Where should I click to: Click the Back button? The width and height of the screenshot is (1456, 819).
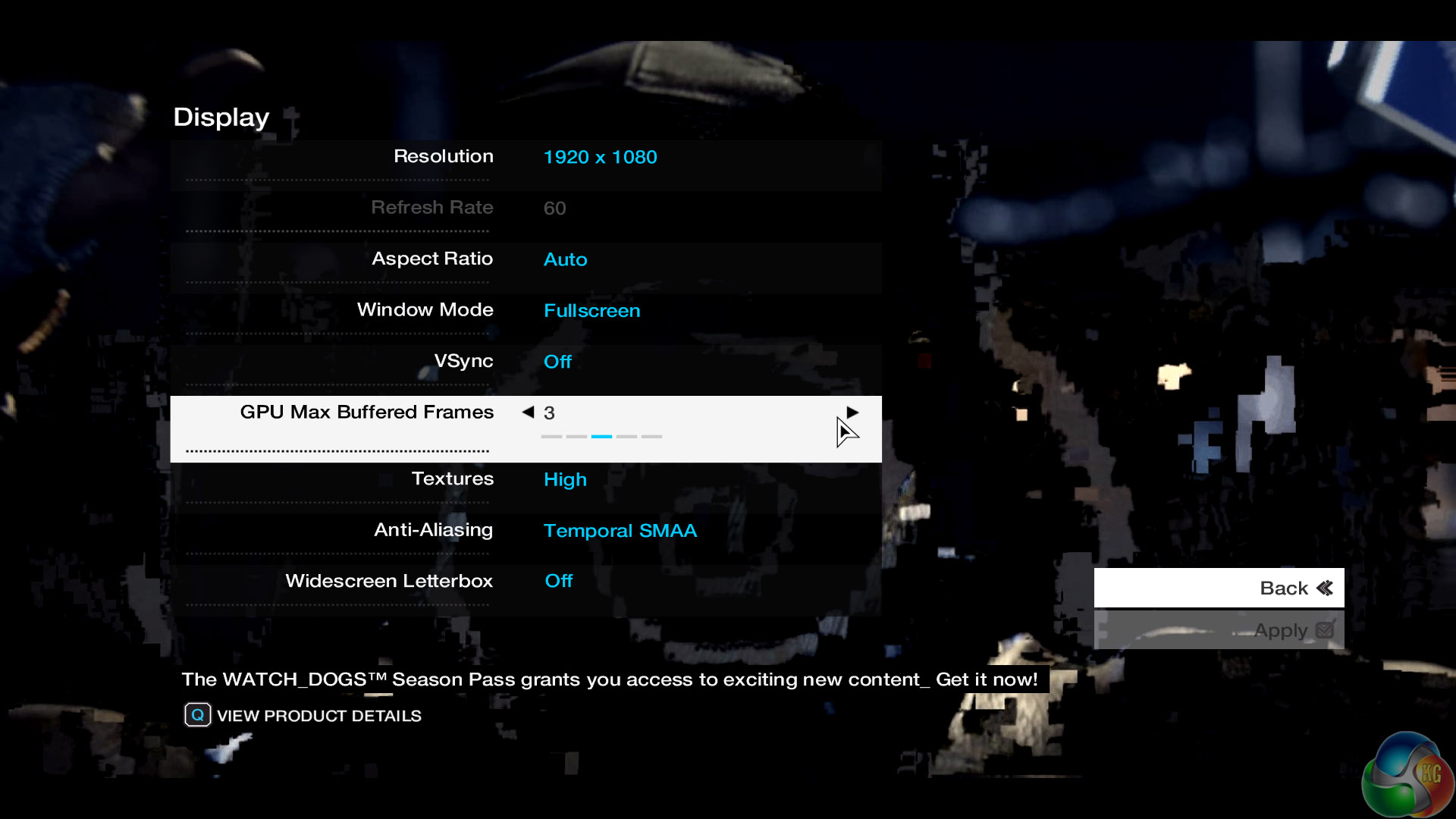click(x=1218, y=588)
